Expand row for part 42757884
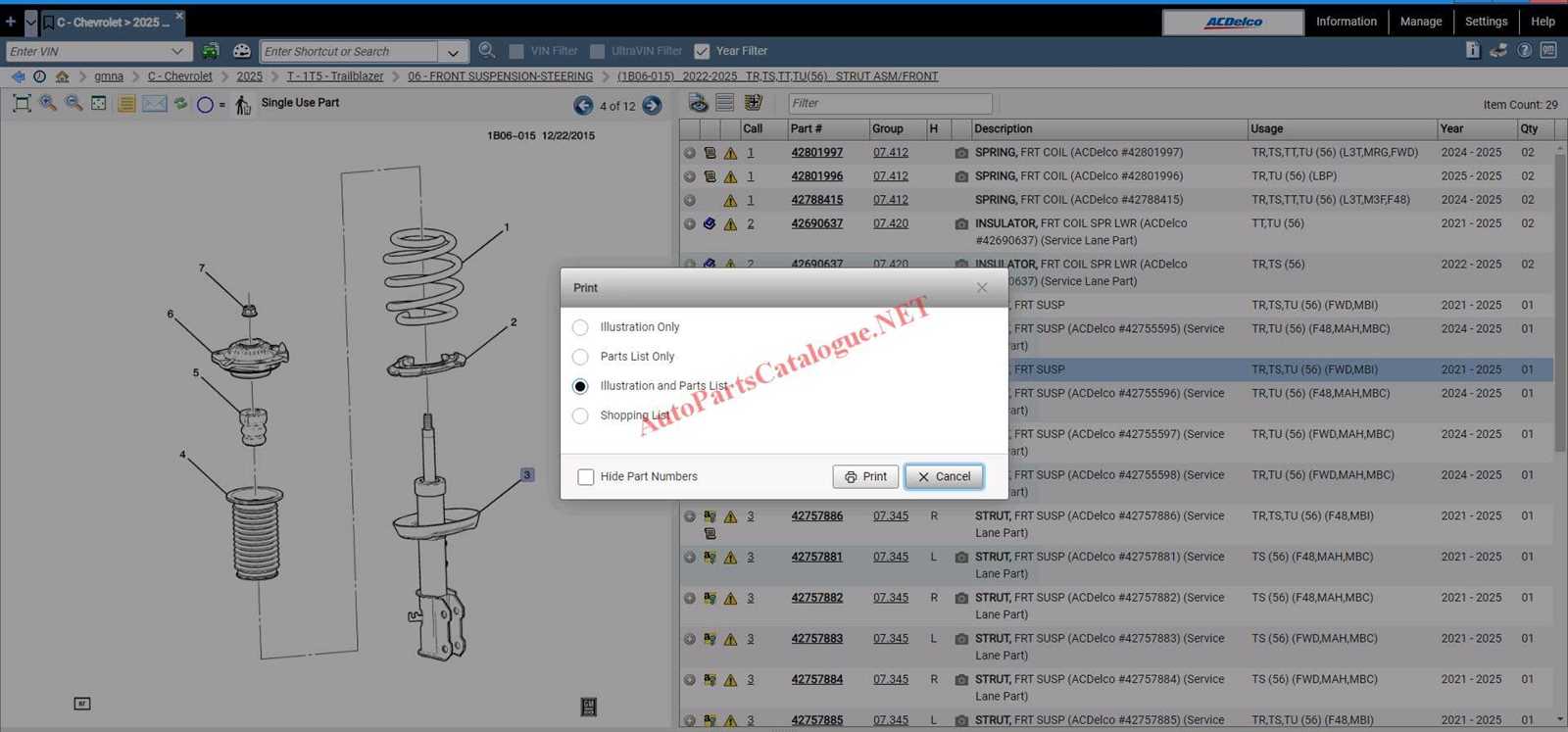This screenshot has height=732, width=1568. click(690, 680)
